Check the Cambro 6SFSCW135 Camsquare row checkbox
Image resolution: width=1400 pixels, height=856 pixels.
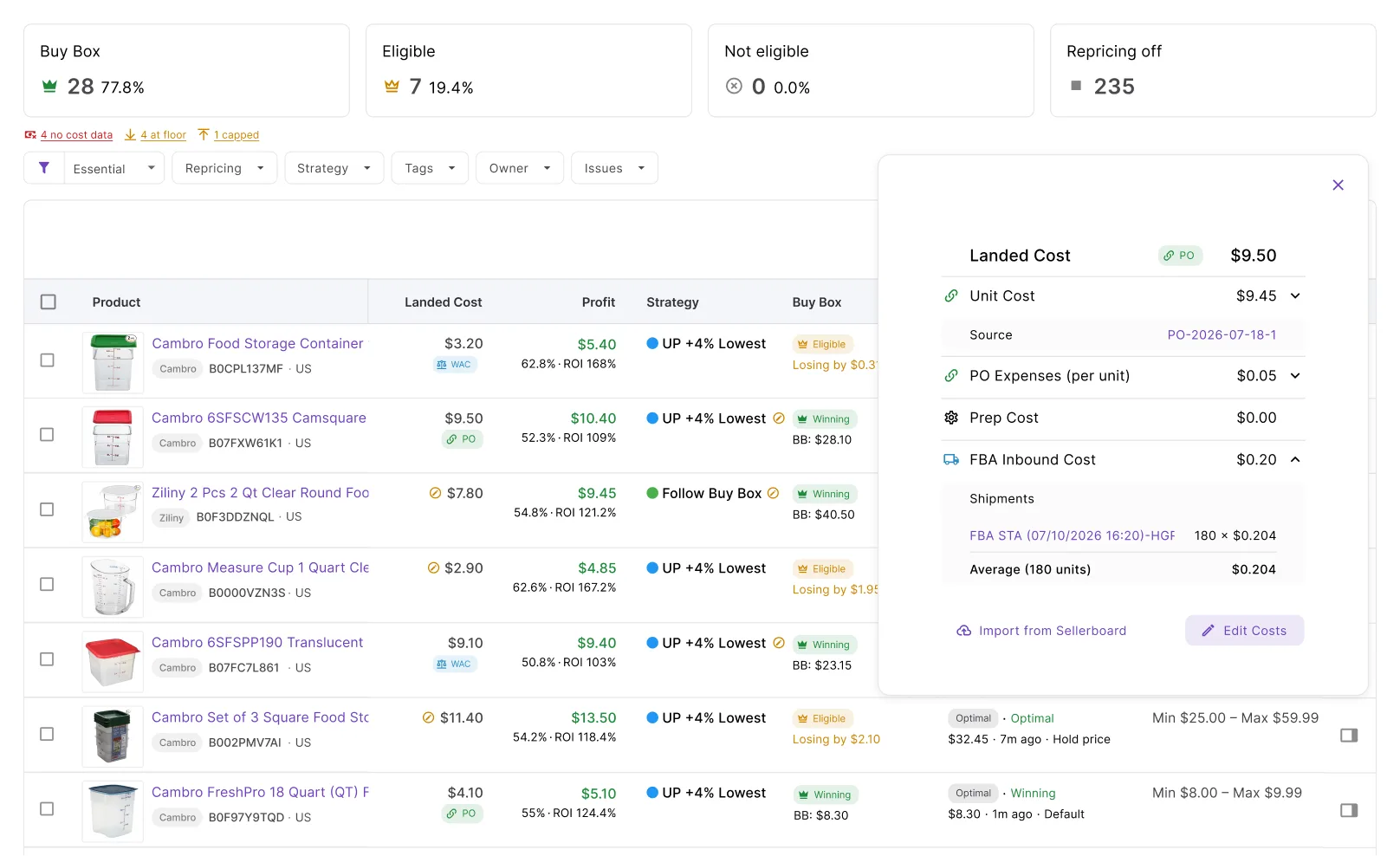pos(48,435)
